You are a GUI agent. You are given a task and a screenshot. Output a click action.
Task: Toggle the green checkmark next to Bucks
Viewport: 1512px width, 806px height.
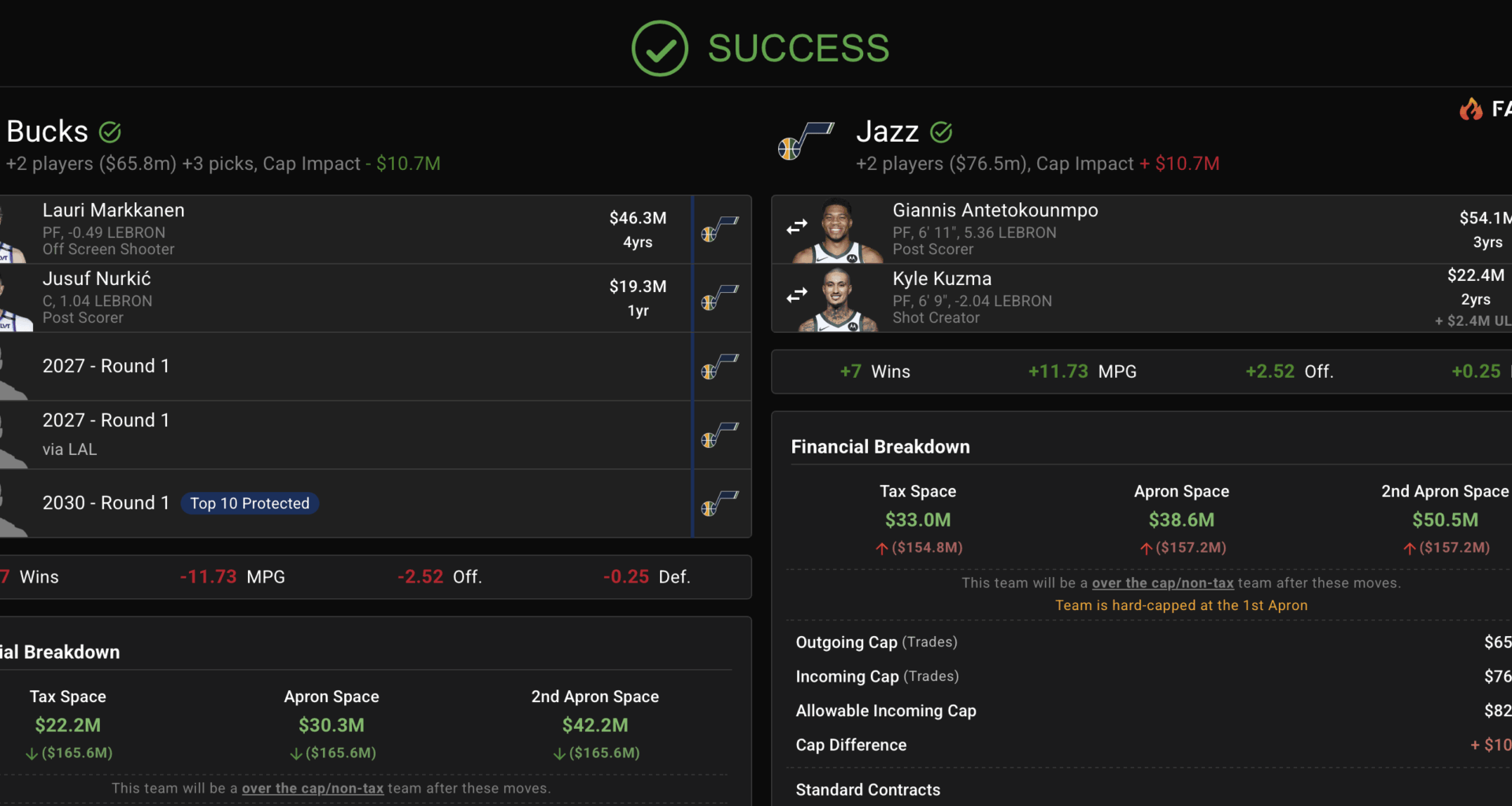click(110, 131)
